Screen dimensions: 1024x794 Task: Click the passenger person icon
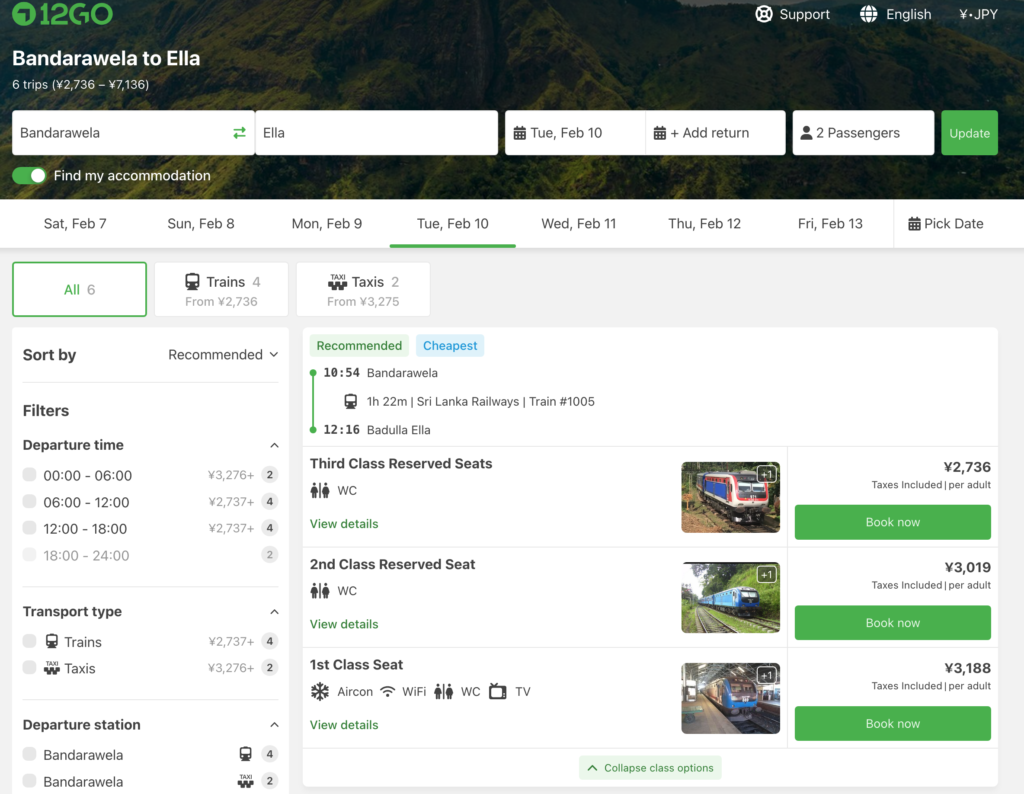click(806, 133)
